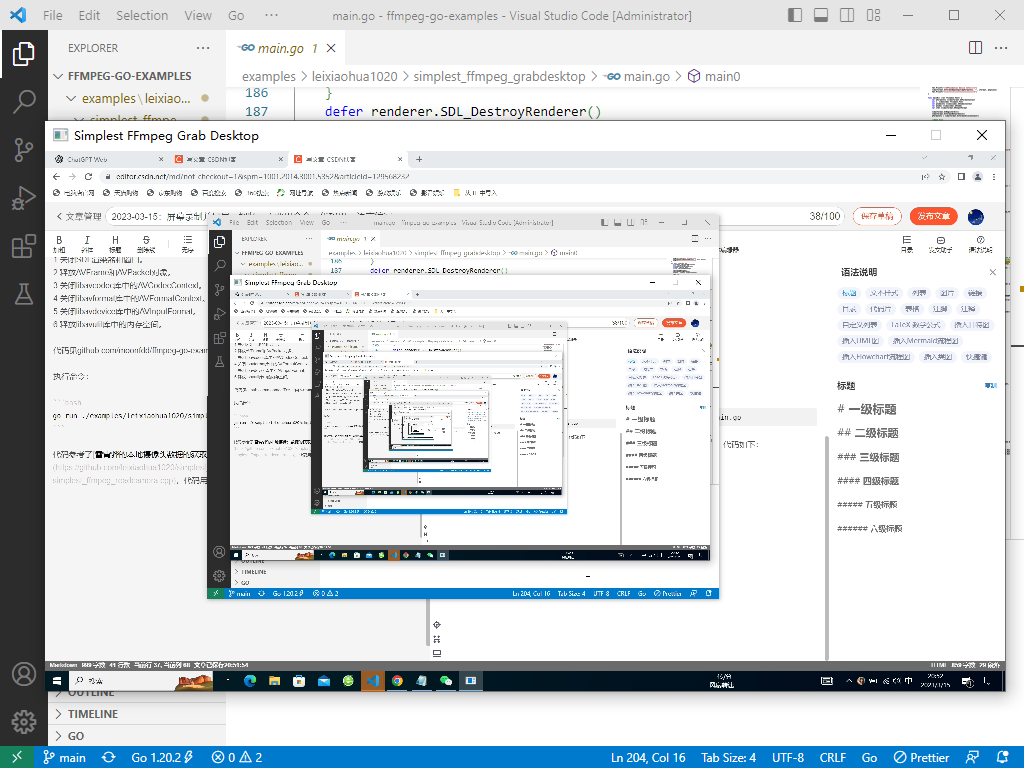The width and height of the screenshot is (1024, 768).
Task: Open the main.go breadcrumb dropdown
Action: pyautogui.click(x=637, y=76)
